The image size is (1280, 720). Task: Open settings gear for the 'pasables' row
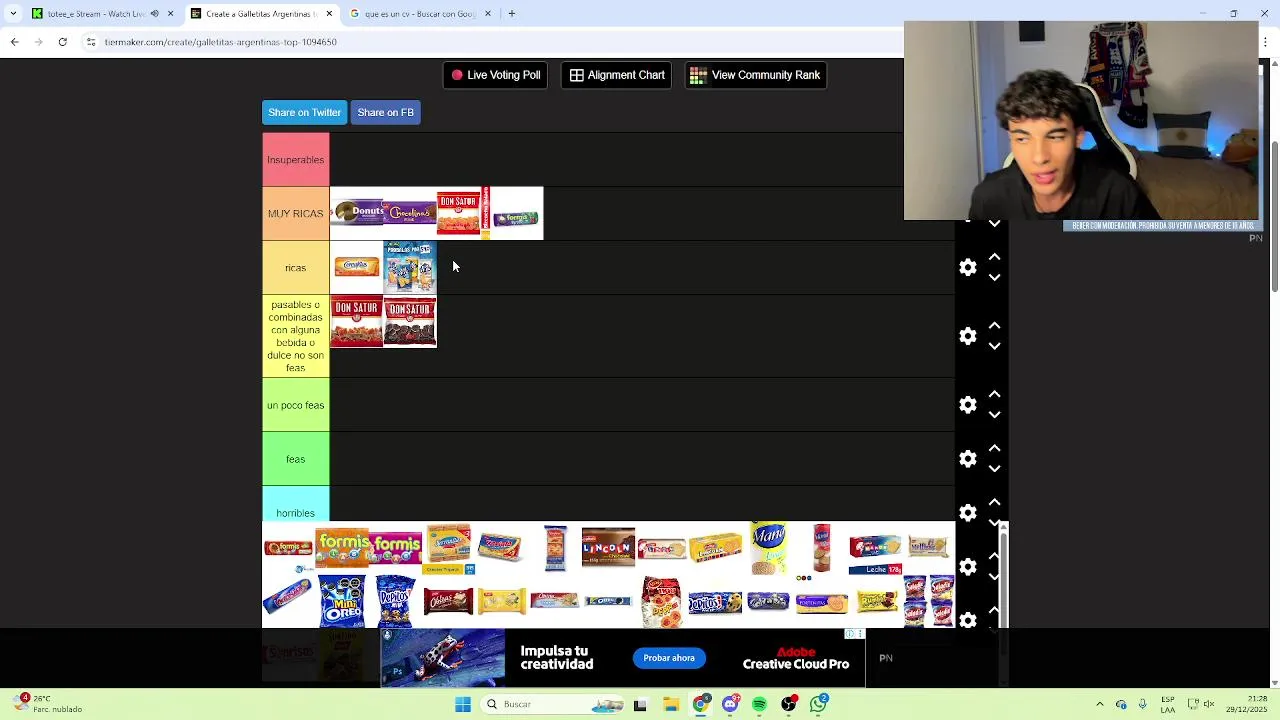(968, 336)
